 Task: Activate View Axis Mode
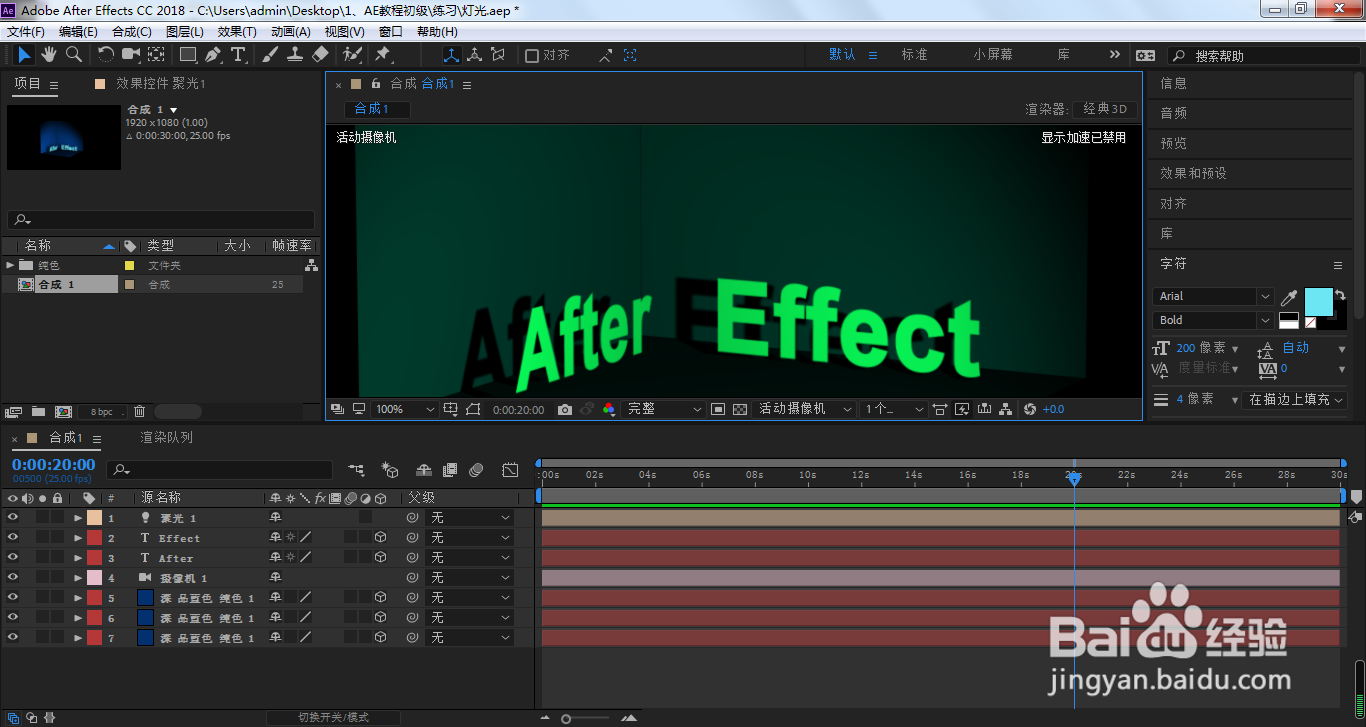pyautogui.click(x=498, y=55)
